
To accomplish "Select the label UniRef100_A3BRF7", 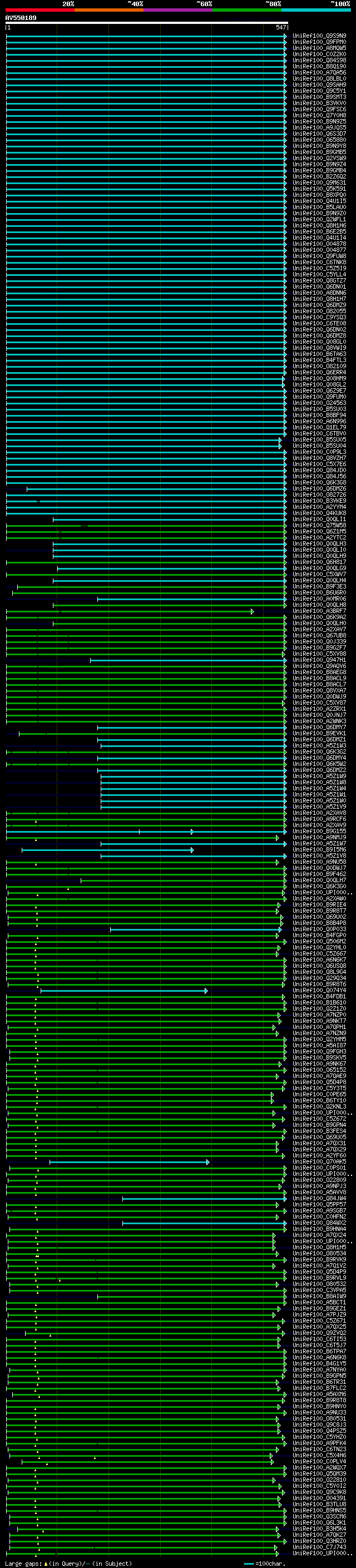I will pos(319,611).
